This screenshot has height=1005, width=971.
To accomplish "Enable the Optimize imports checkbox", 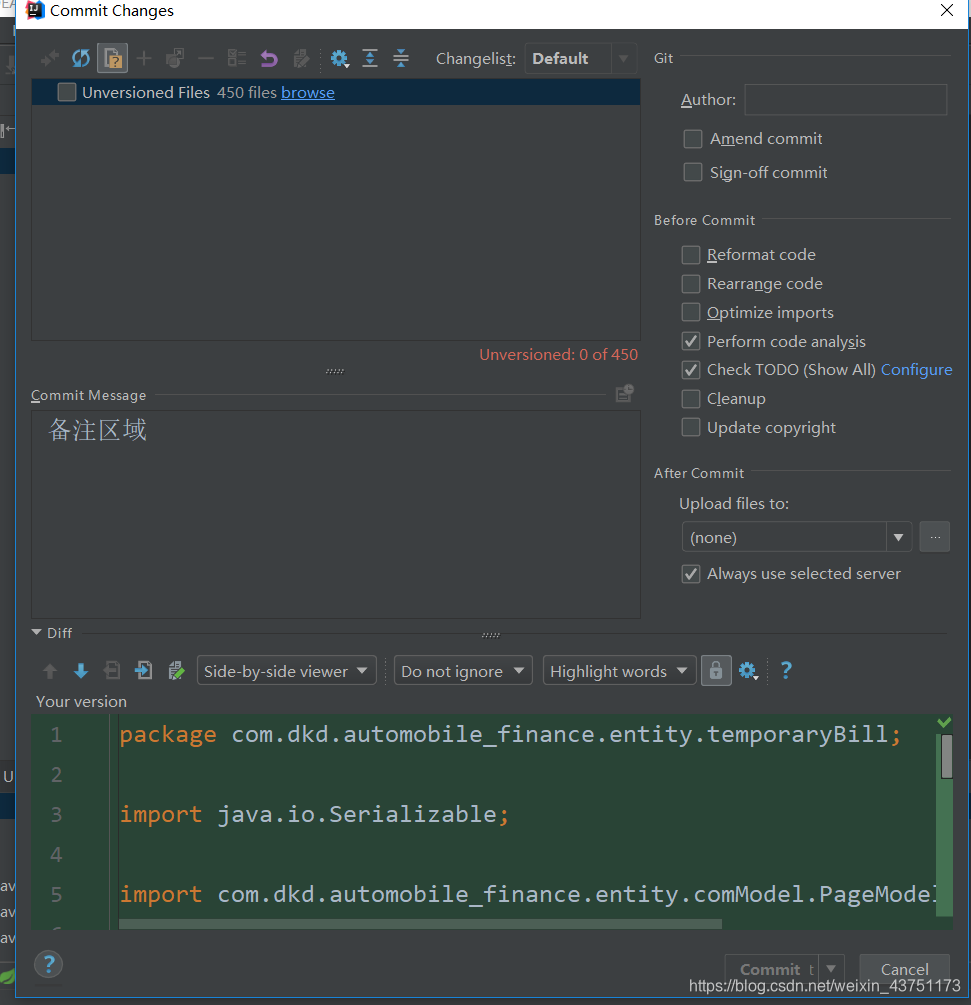I will coord(690,312).
